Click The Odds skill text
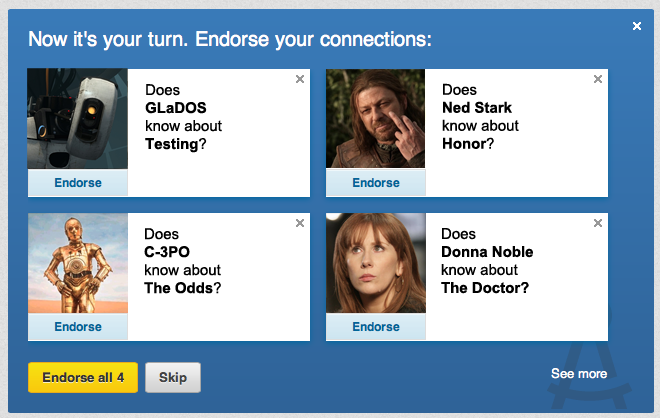660x418 pixels. 178,288
